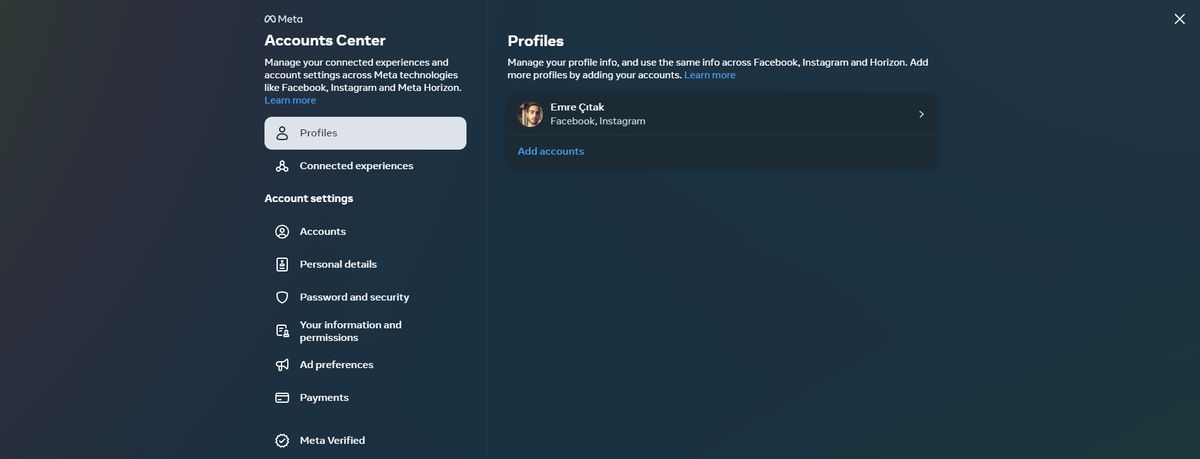The width and height of the screenshot is (1200, 459).
Task: Open the Profiles menu item
Action: (365, 133)
